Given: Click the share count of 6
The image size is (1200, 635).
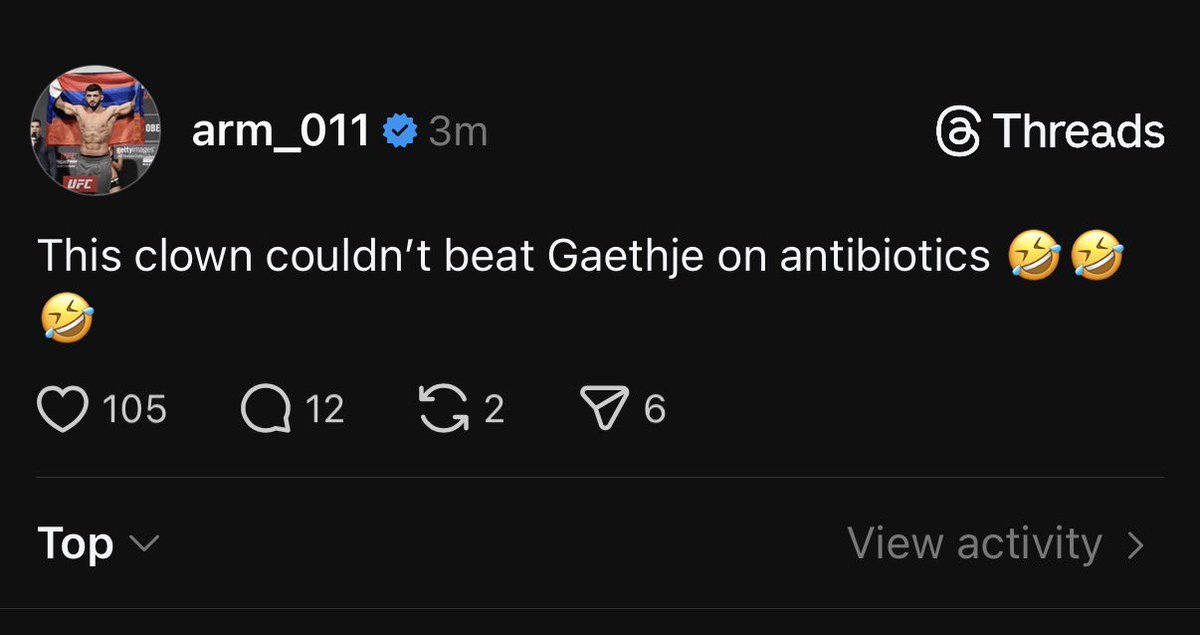Looking at the screenshot, I should click(x=654, y=410).
